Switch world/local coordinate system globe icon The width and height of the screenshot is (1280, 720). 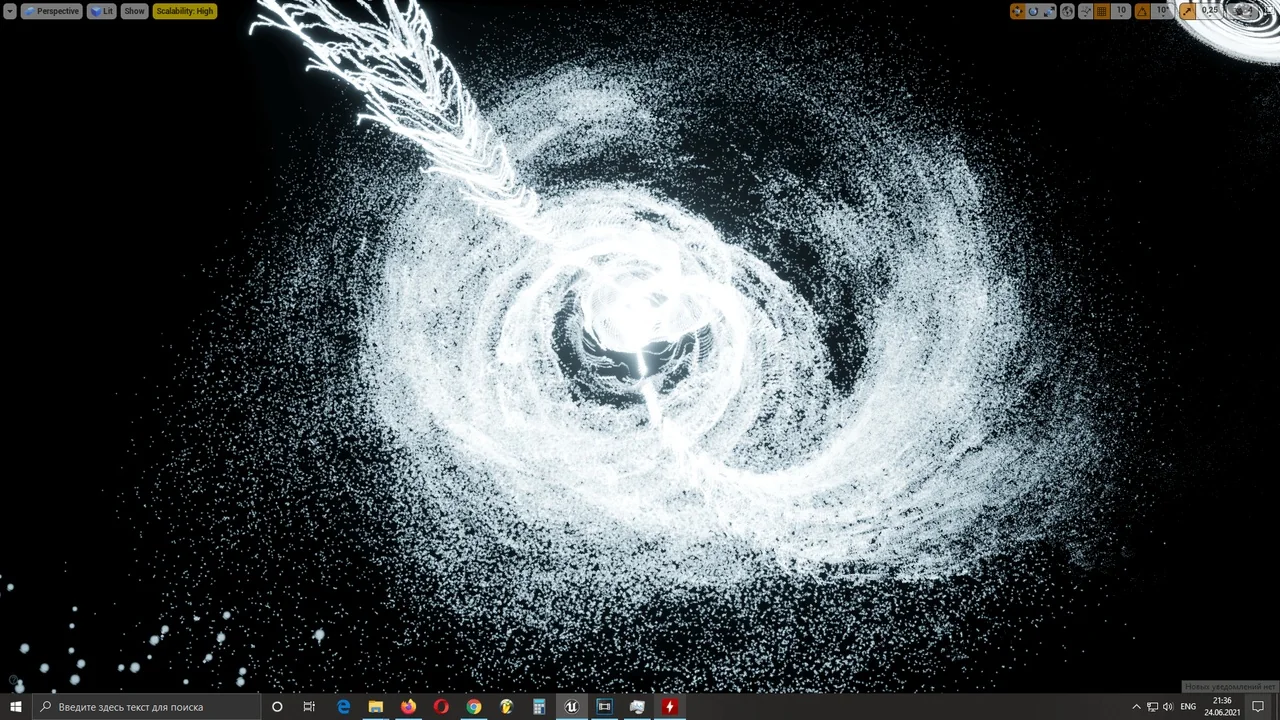[x=1067, y=11]
